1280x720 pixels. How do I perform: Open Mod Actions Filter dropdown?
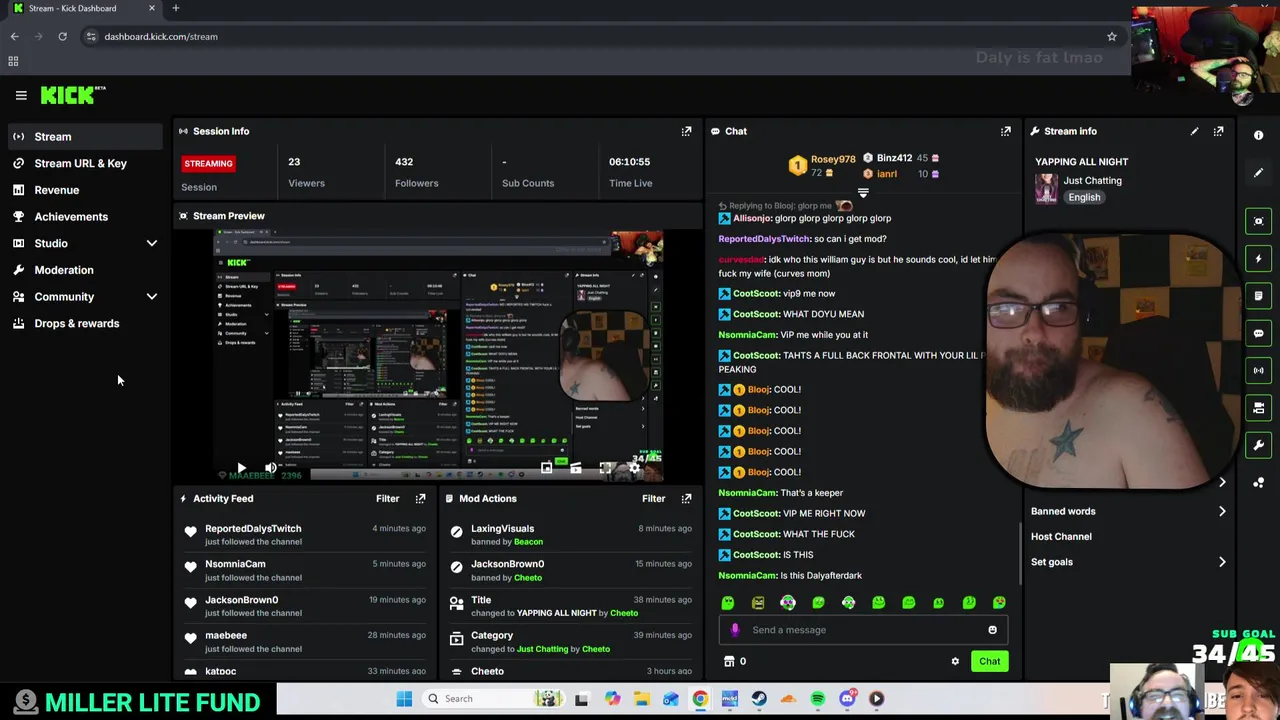(653, 498)
